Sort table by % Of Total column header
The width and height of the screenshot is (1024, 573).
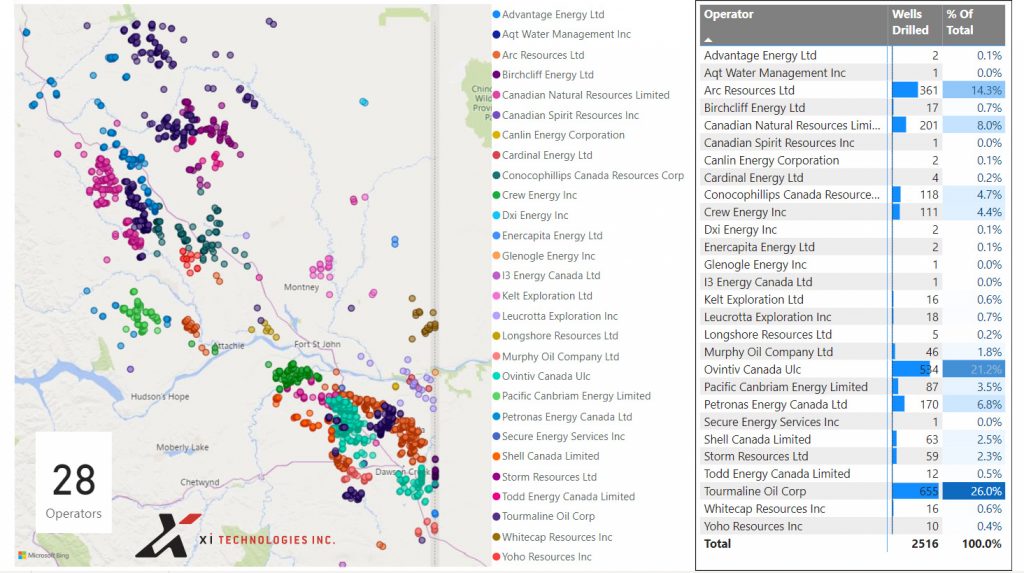point(959,22)
